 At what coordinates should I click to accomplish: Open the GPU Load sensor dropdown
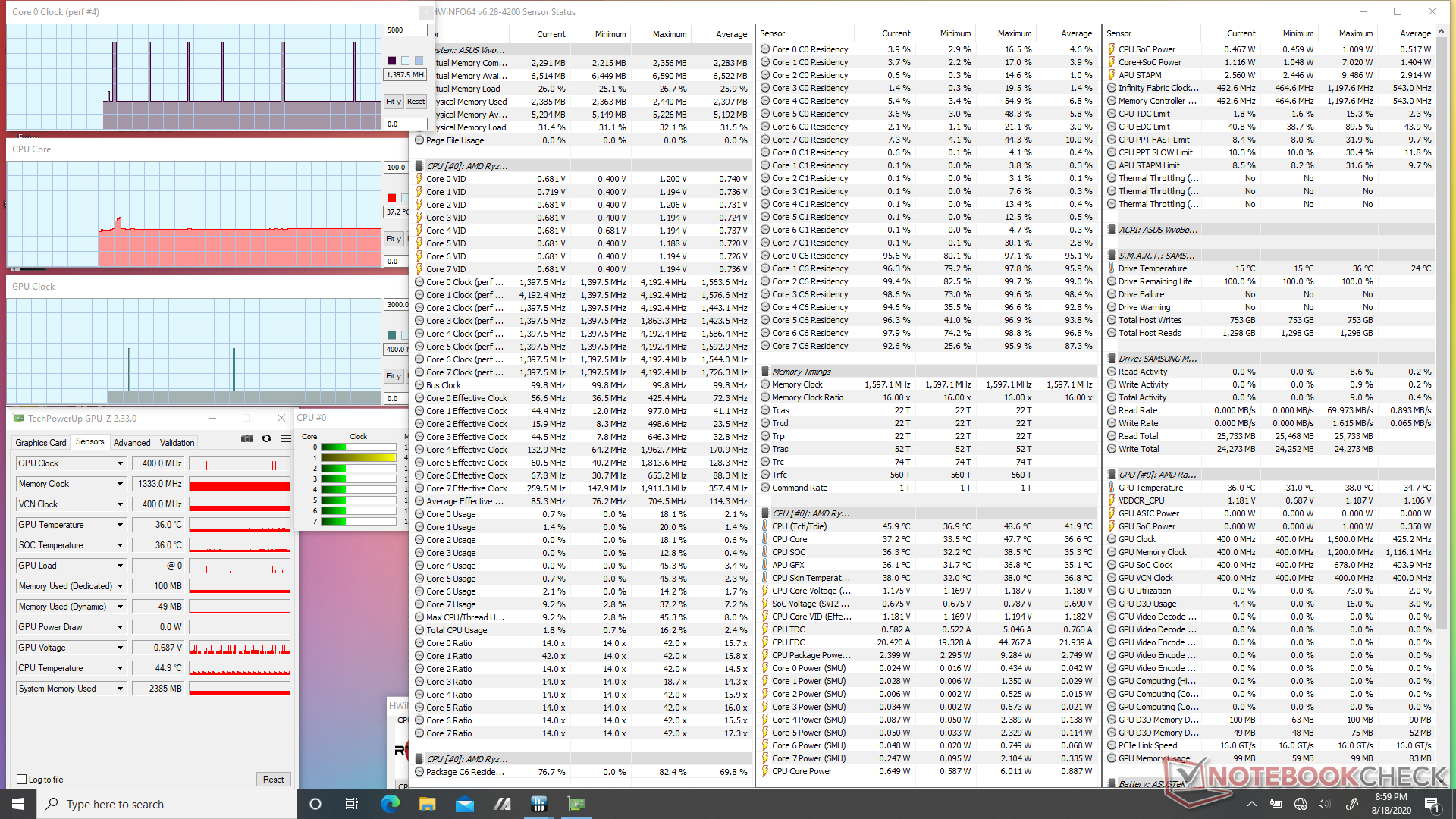[x=120, y=566]
